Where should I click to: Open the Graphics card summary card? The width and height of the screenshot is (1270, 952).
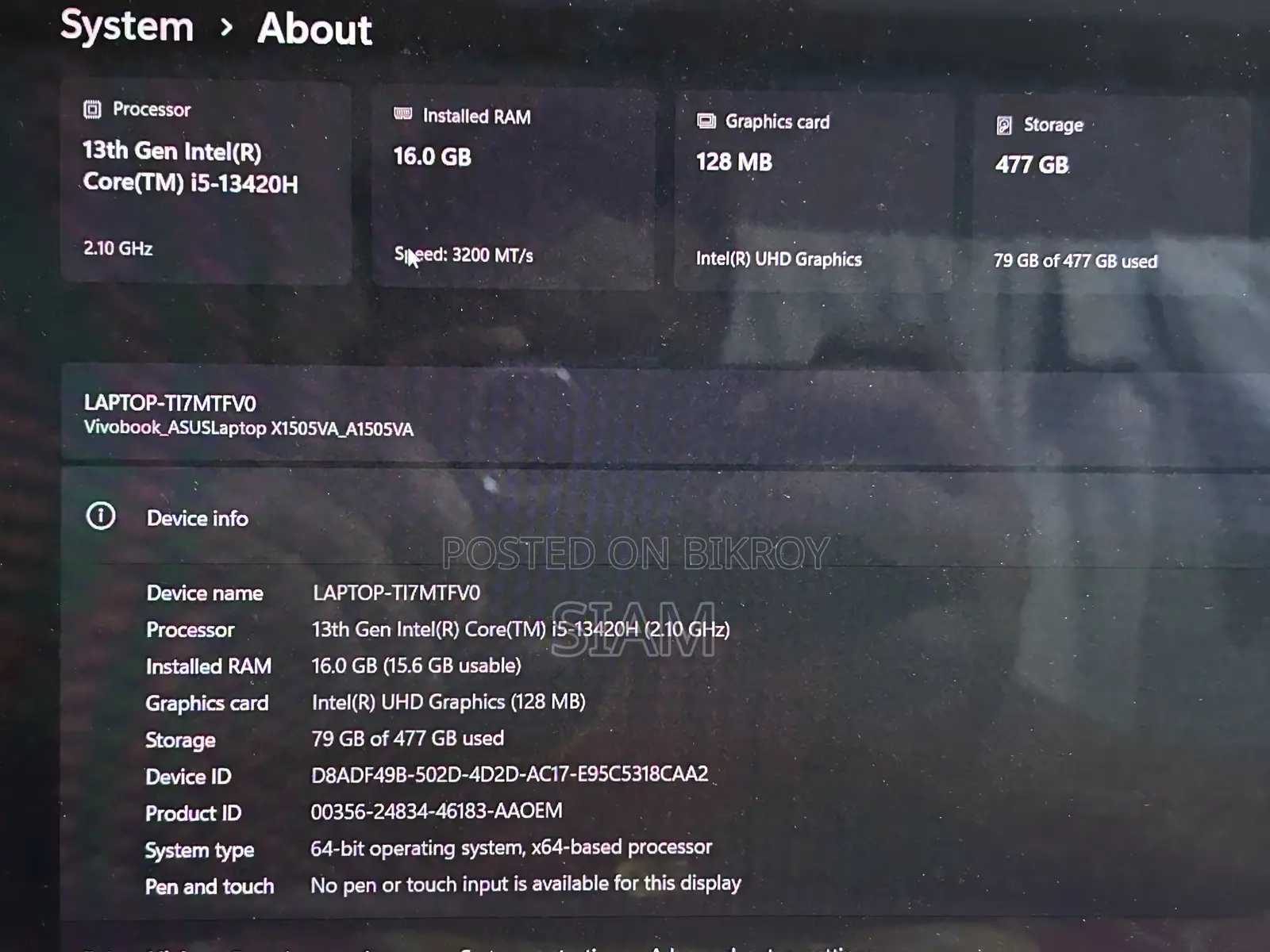click(x=814, y=193)
